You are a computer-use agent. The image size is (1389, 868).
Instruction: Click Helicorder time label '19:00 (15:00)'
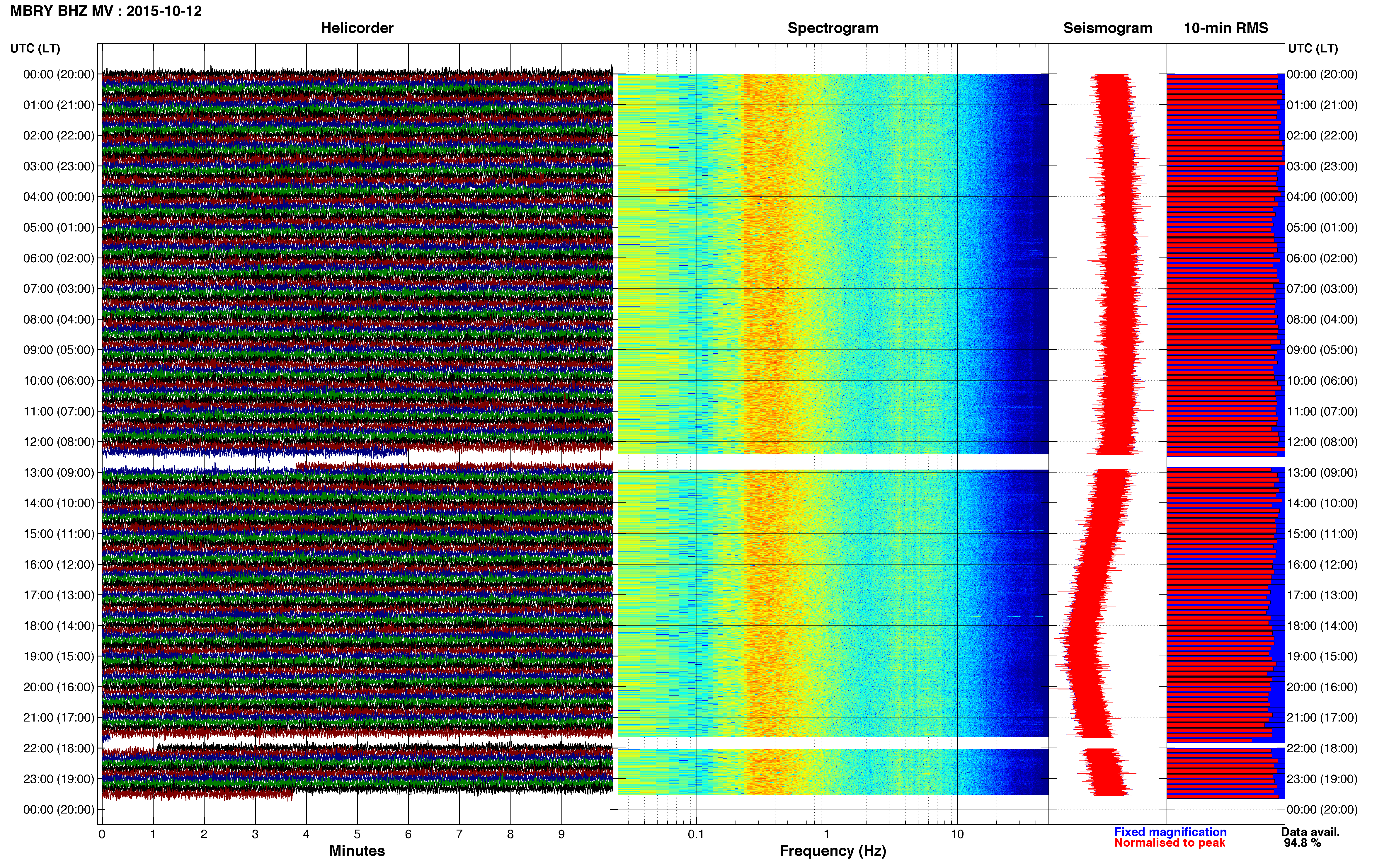point(59,657)
